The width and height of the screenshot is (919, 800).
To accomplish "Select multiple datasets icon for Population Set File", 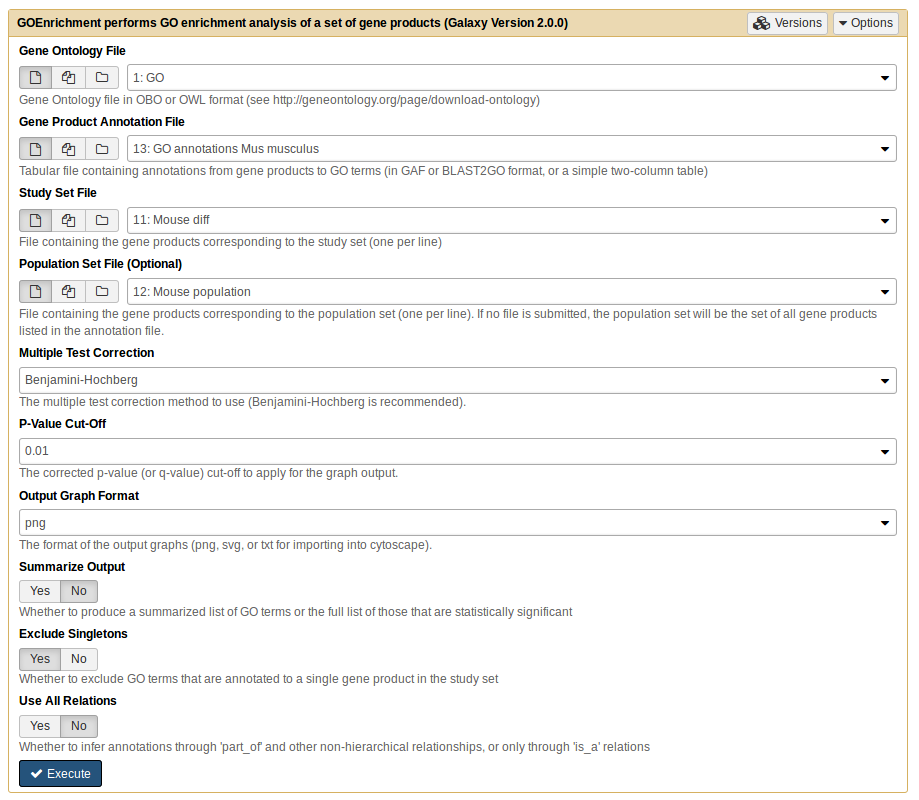I will tap(69, 291).
